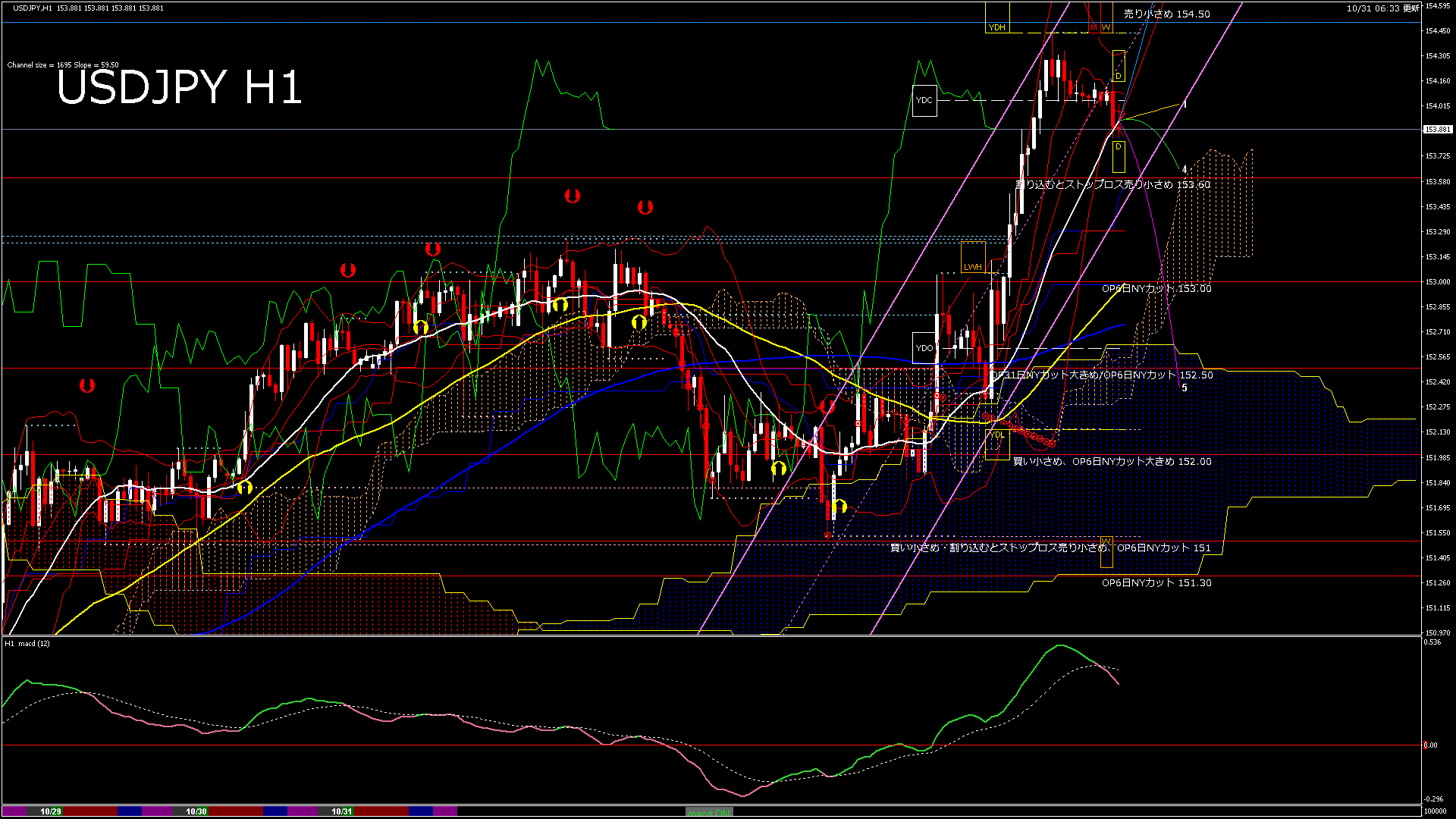1456x819 pixels.
Task: Click the YDO marker box near 152.70
Action: [x=924, y=347]
